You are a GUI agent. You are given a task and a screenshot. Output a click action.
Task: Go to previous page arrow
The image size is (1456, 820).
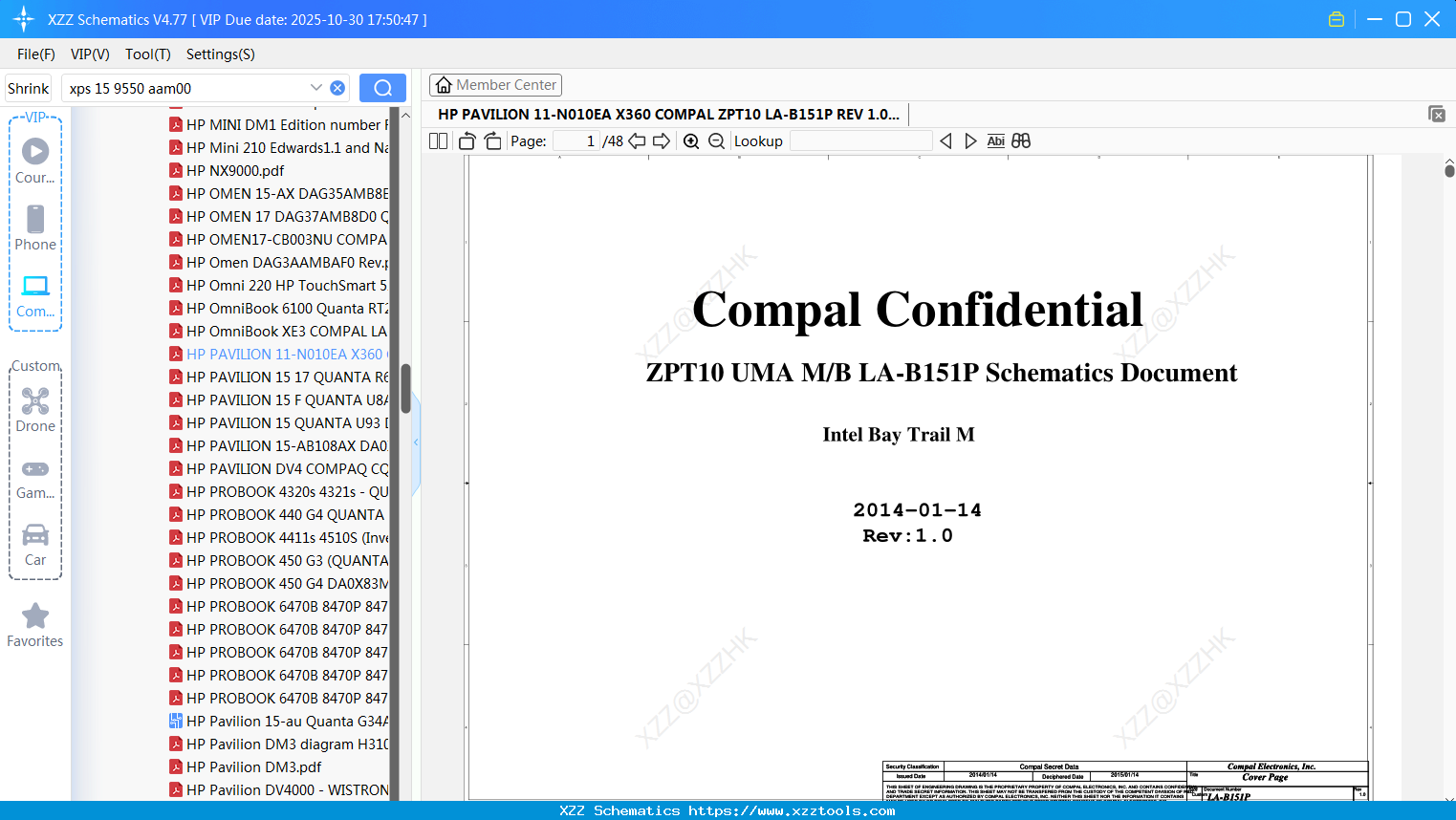(x=637, y=141)
